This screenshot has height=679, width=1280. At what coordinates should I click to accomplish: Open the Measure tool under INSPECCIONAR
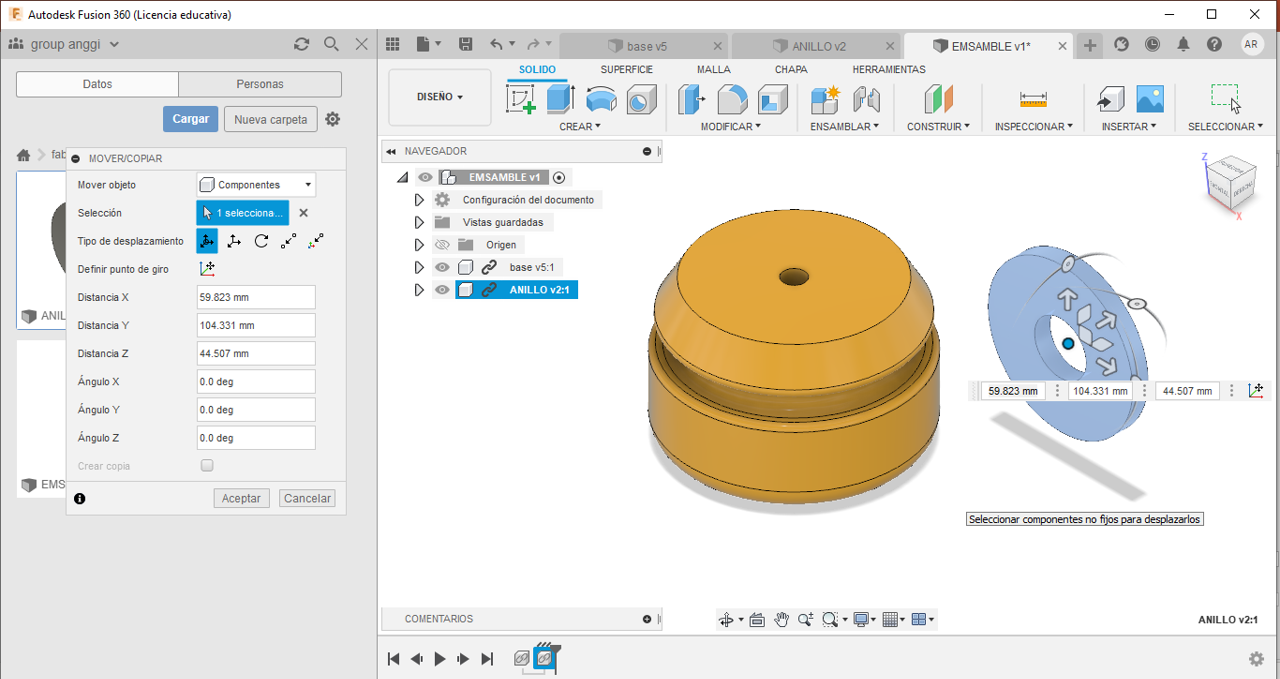coord(1033,99)
